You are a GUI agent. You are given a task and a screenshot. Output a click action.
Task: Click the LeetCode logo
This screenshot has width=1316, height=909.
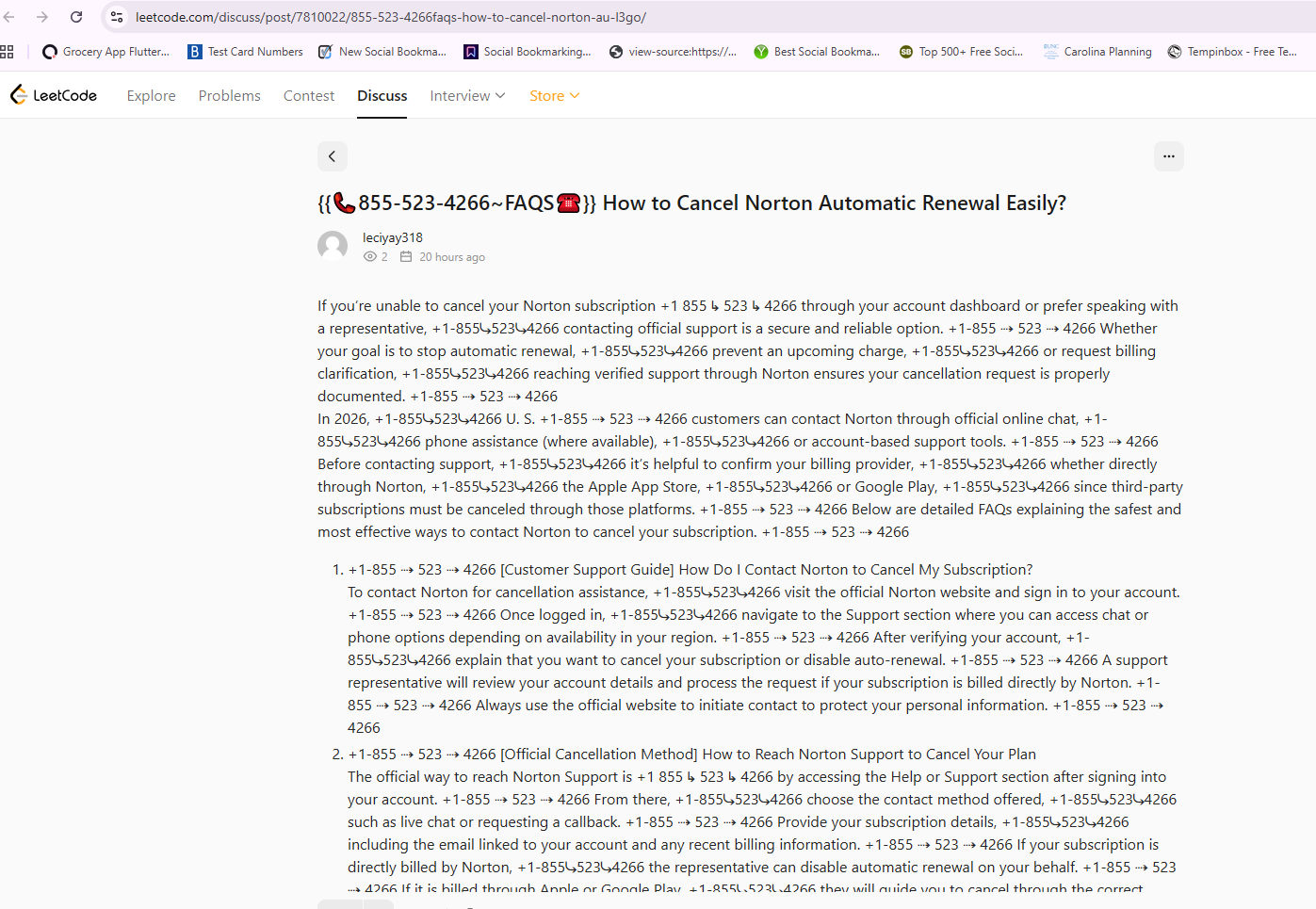(54, 95)
